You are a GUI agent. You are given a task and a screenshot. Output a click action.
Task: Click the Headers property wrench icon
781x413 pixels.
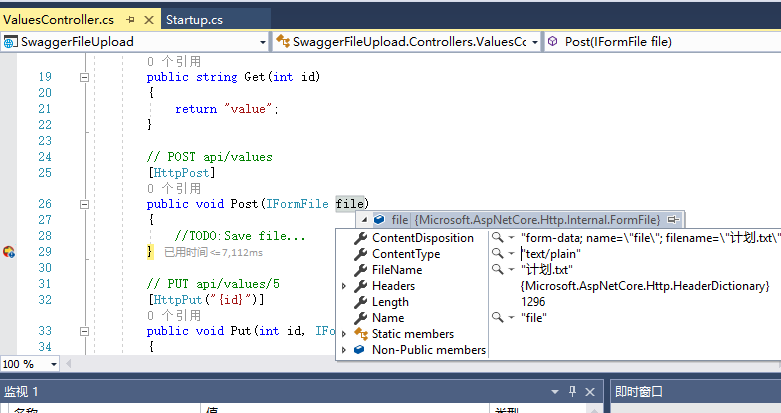point(360,286)
